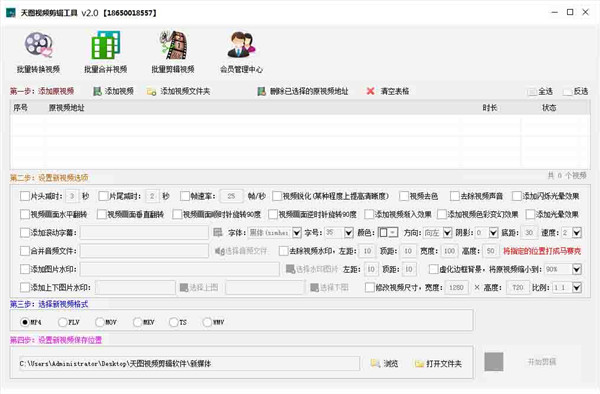Open the 字体 font dropdown
This screenshot has height=394, width=600.
[297, 233]
